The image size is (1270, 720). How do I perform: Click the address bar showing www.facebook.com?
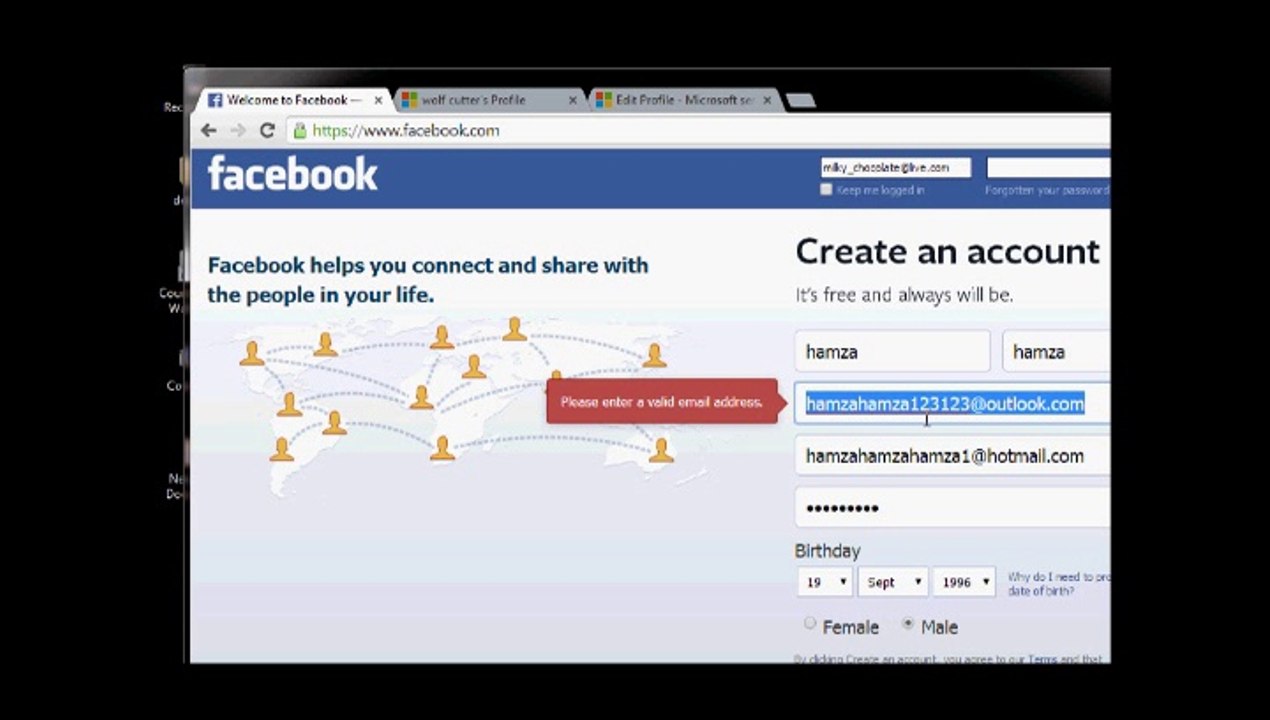pyautogui.click(x=700, y=130)
